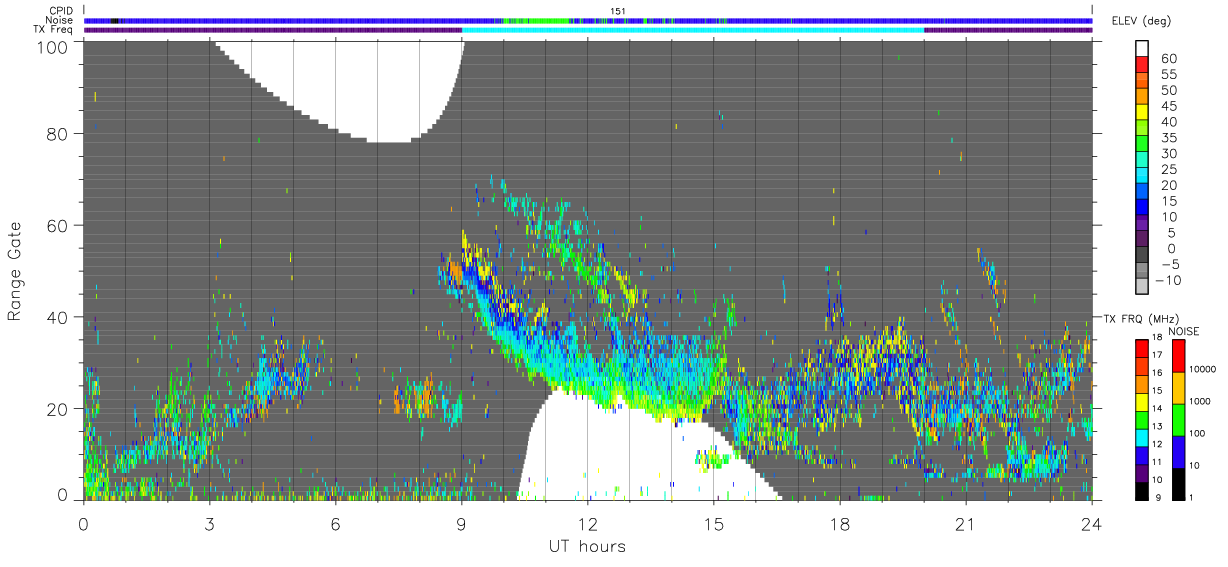
Task: Click the '100' tick on Range Gate axis
Action: click(x=55, y=47)
